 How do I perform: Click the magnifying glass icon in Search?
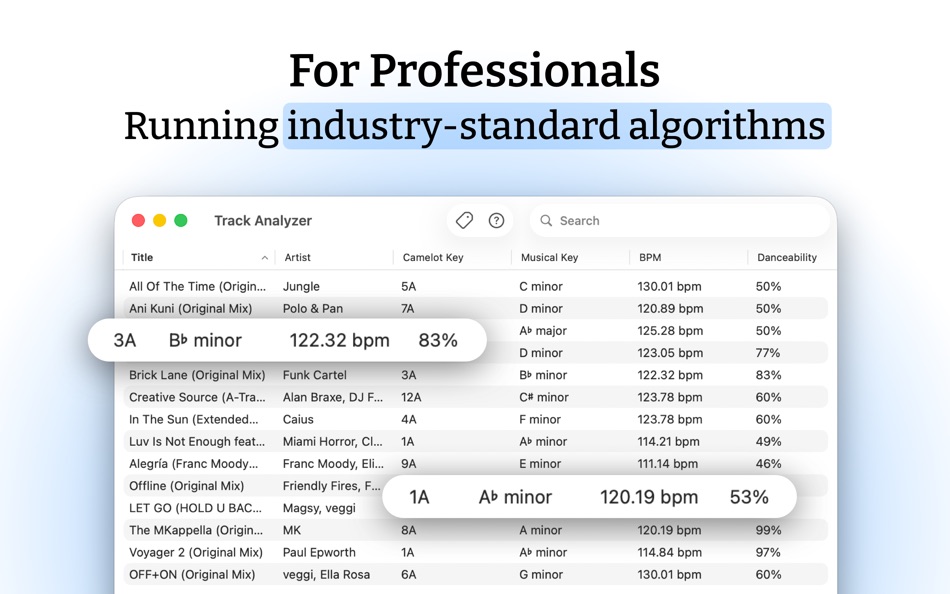(545, 220)
